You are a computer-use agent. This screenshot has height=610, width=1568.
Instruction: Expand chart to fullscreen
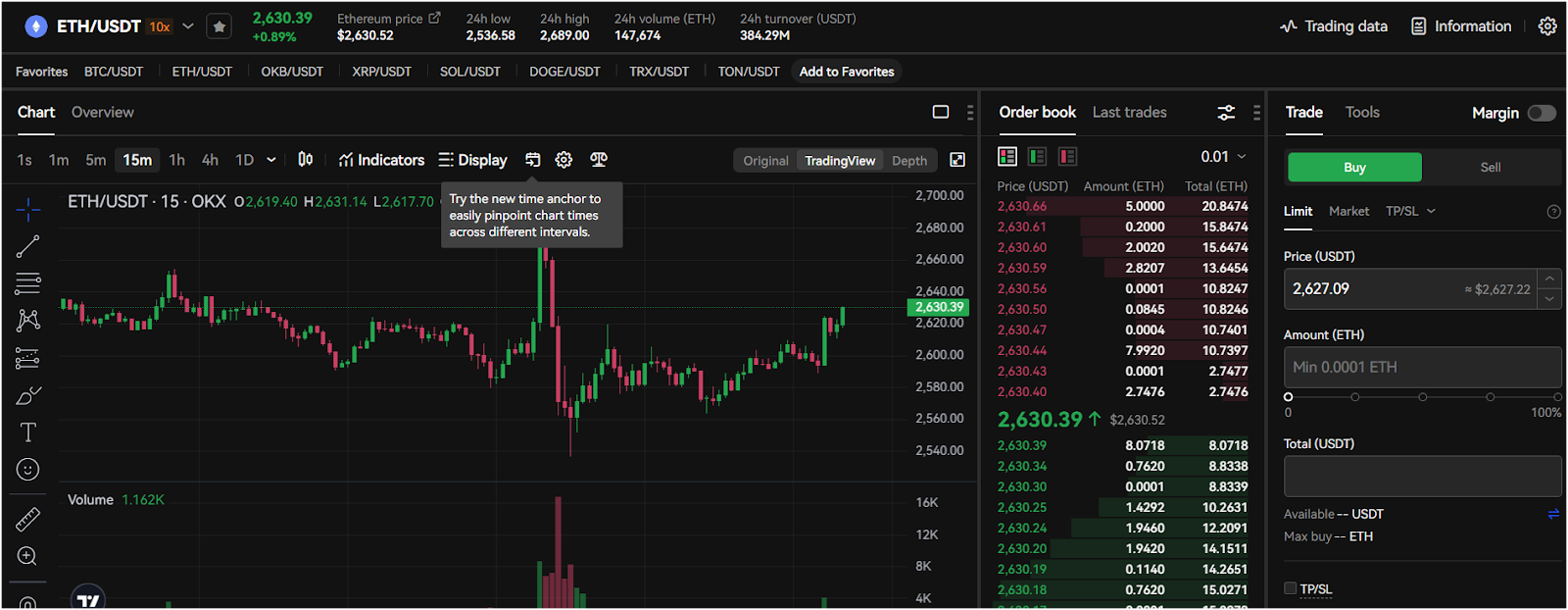tap(957, 160)
